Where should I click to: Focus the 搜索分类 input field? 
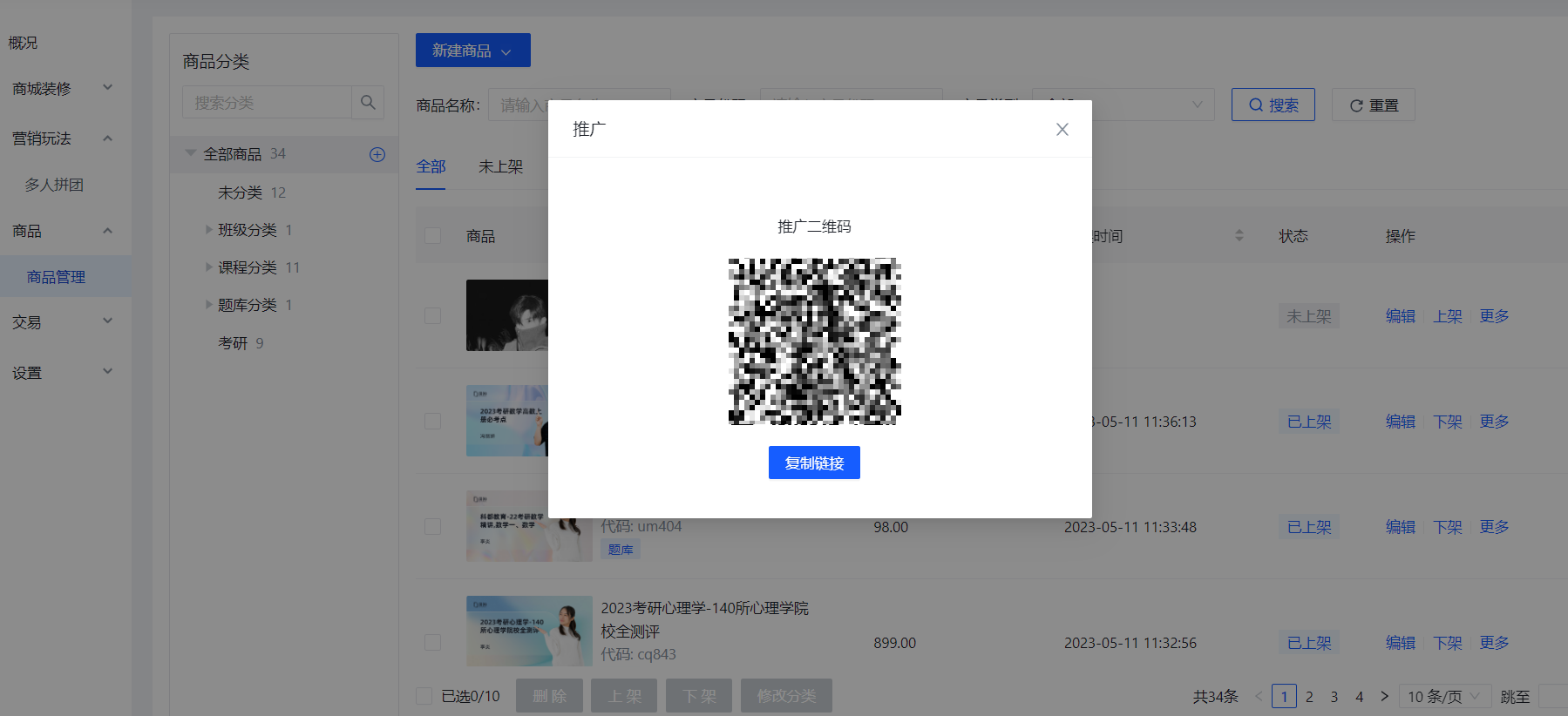point(267,103)
